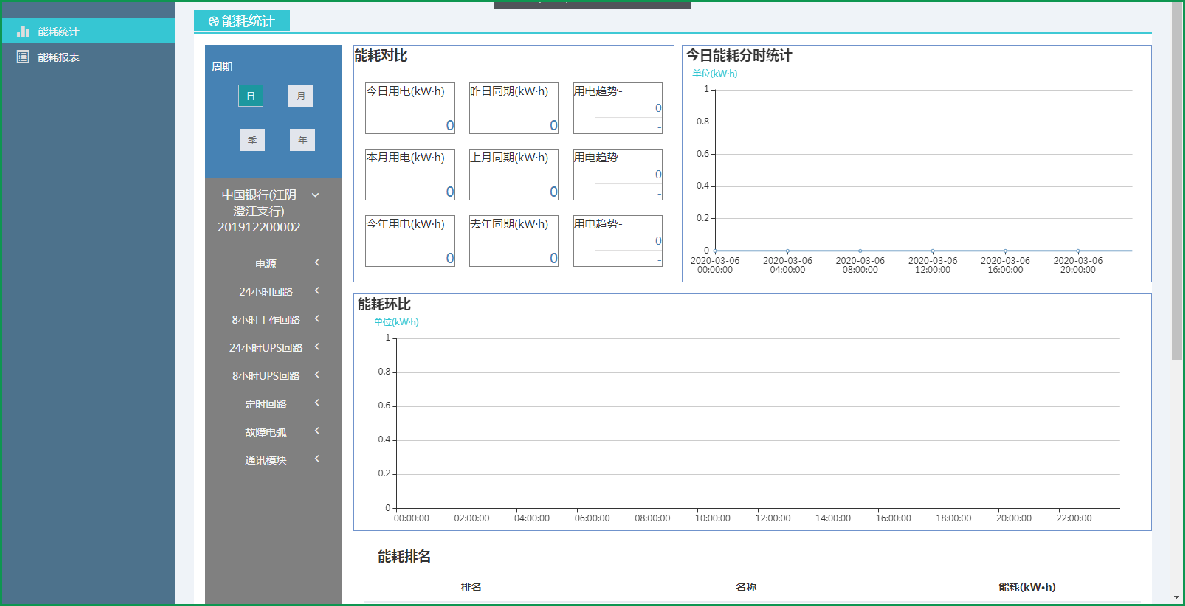Click the 定时回路 tree item
Viewport: 1185px width, 606px height.
pyautogui.click(x=265, y=404)
